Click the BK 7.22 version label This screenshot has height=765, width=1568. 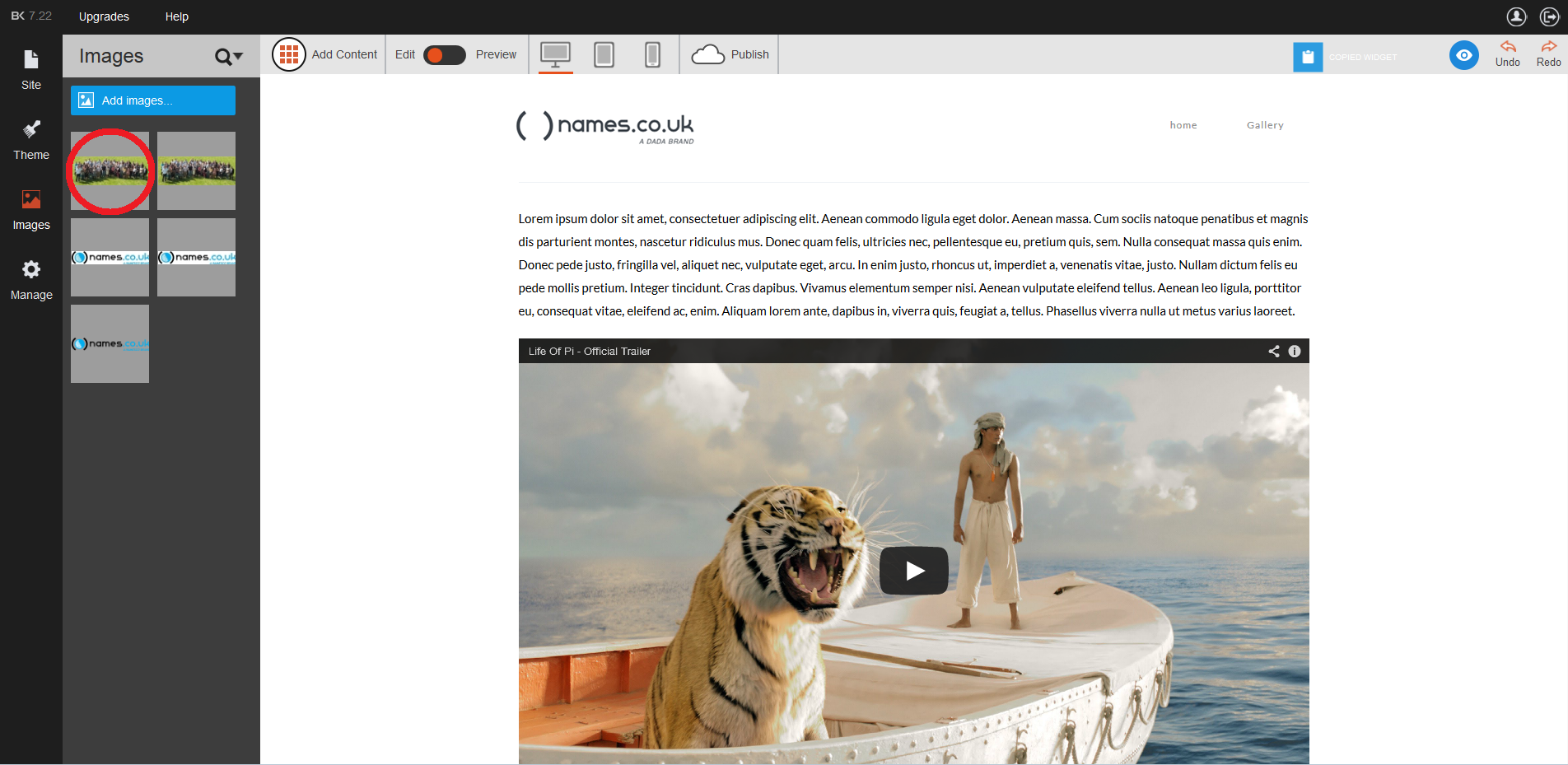click(31, 16)
